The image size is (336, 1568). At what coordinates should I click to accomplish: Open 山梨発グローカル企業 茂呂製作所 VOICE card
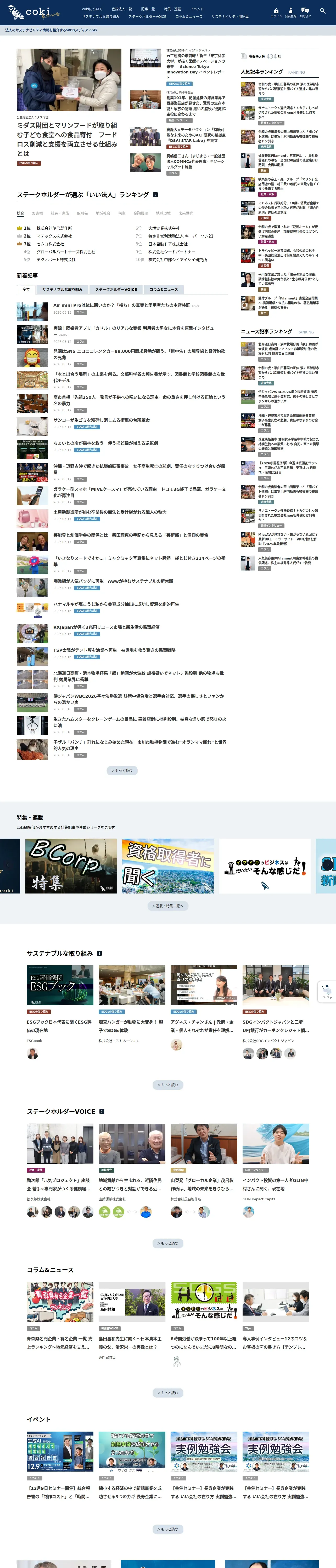pos(204,1171)
